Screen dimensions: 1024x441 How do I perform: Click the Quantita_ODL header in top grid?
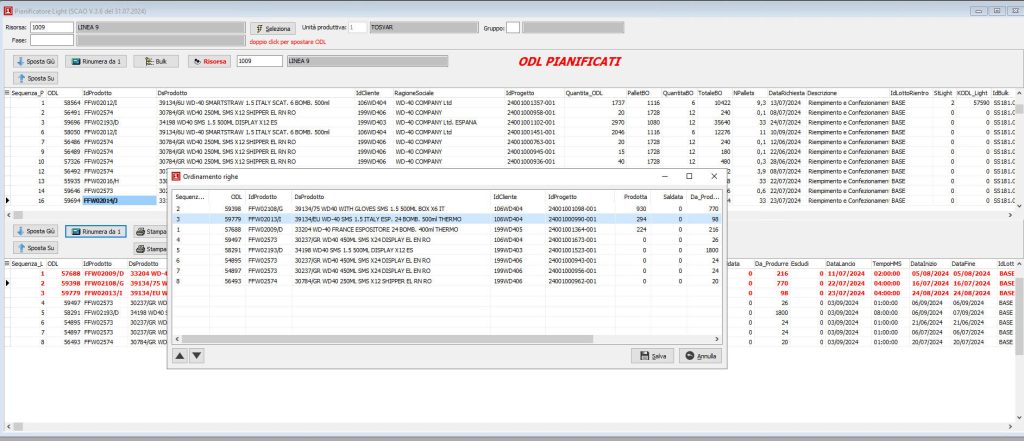(x=595, y=93)
